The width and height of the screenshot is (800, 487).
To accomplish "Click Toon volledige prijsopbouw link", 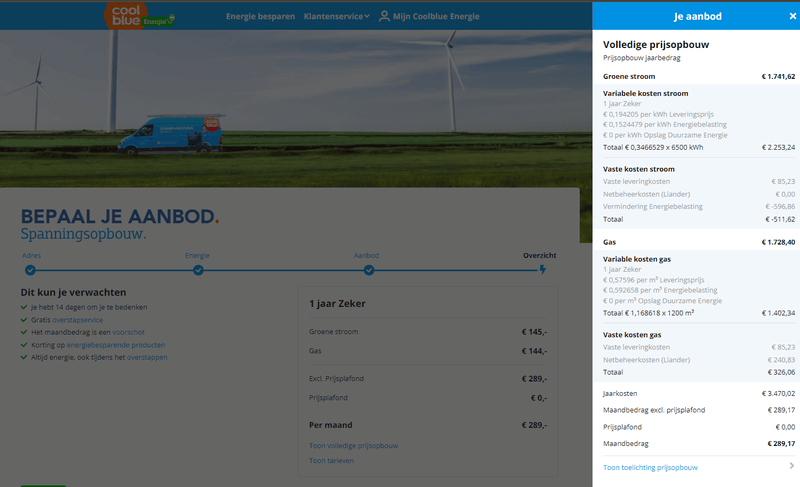I will pyautogui.click(x=354, y=446).
